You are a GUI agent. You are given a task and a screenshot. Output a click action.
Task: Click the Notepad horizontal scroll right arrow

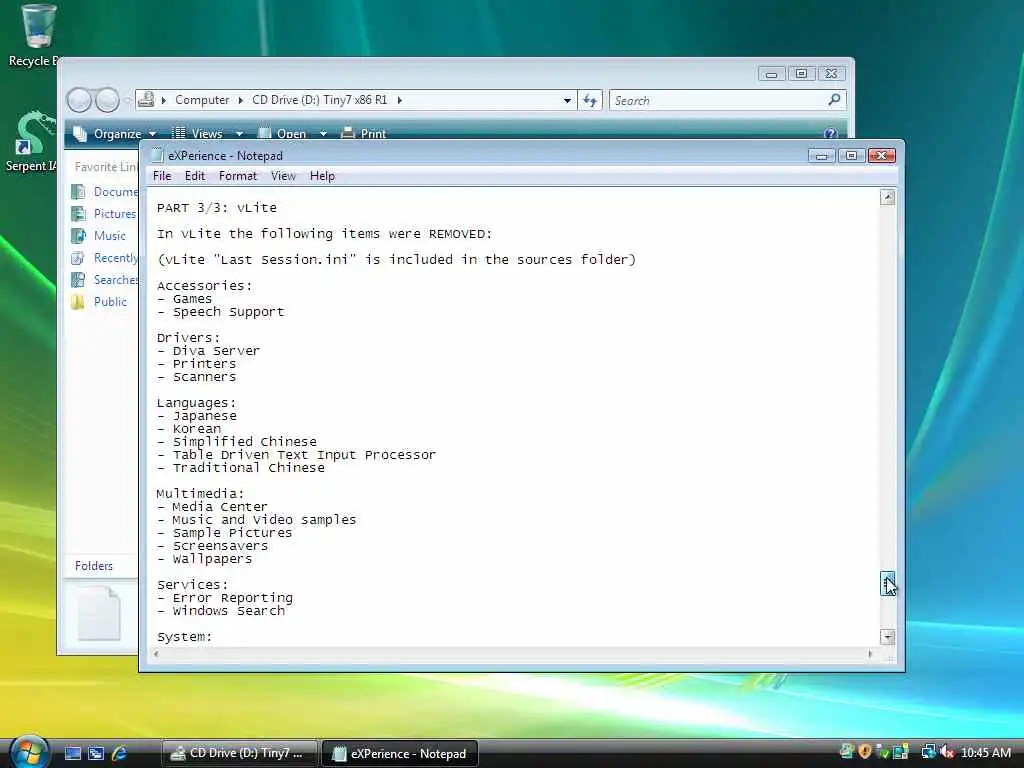[870, 654]
